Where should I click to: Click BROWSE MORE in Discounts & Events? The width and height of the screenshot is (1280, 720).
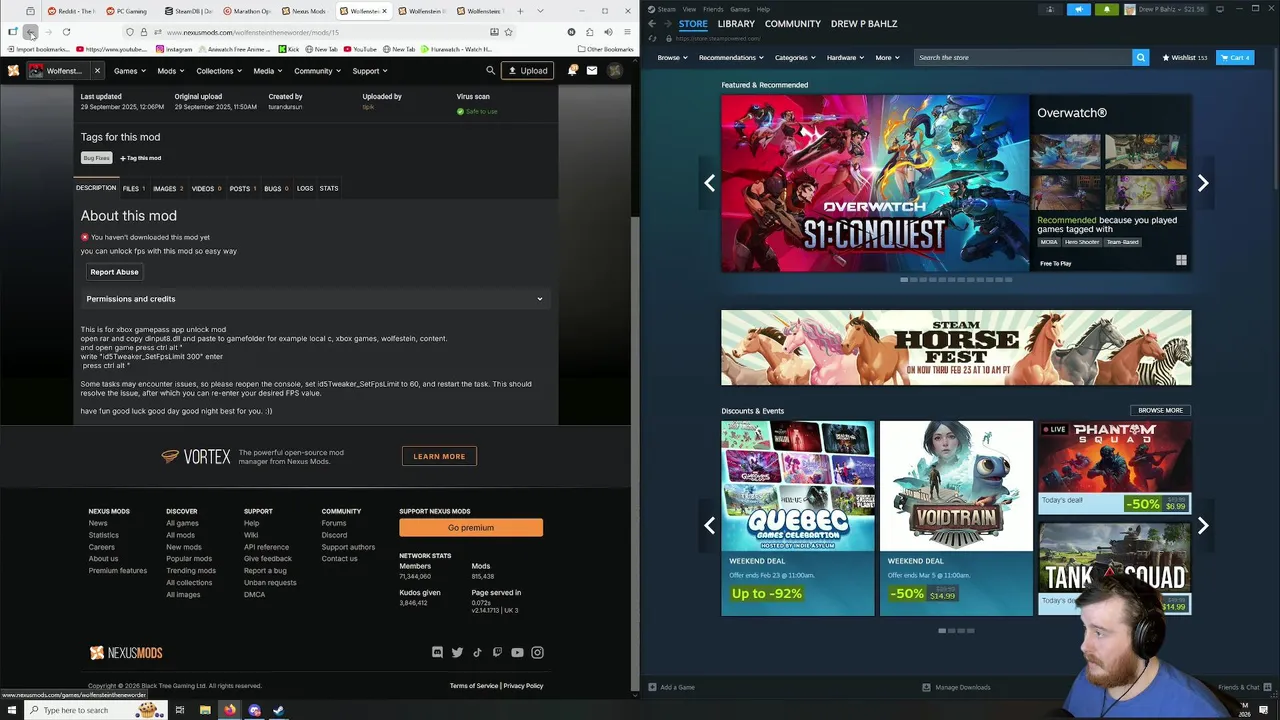click(x=1160, y=410)
